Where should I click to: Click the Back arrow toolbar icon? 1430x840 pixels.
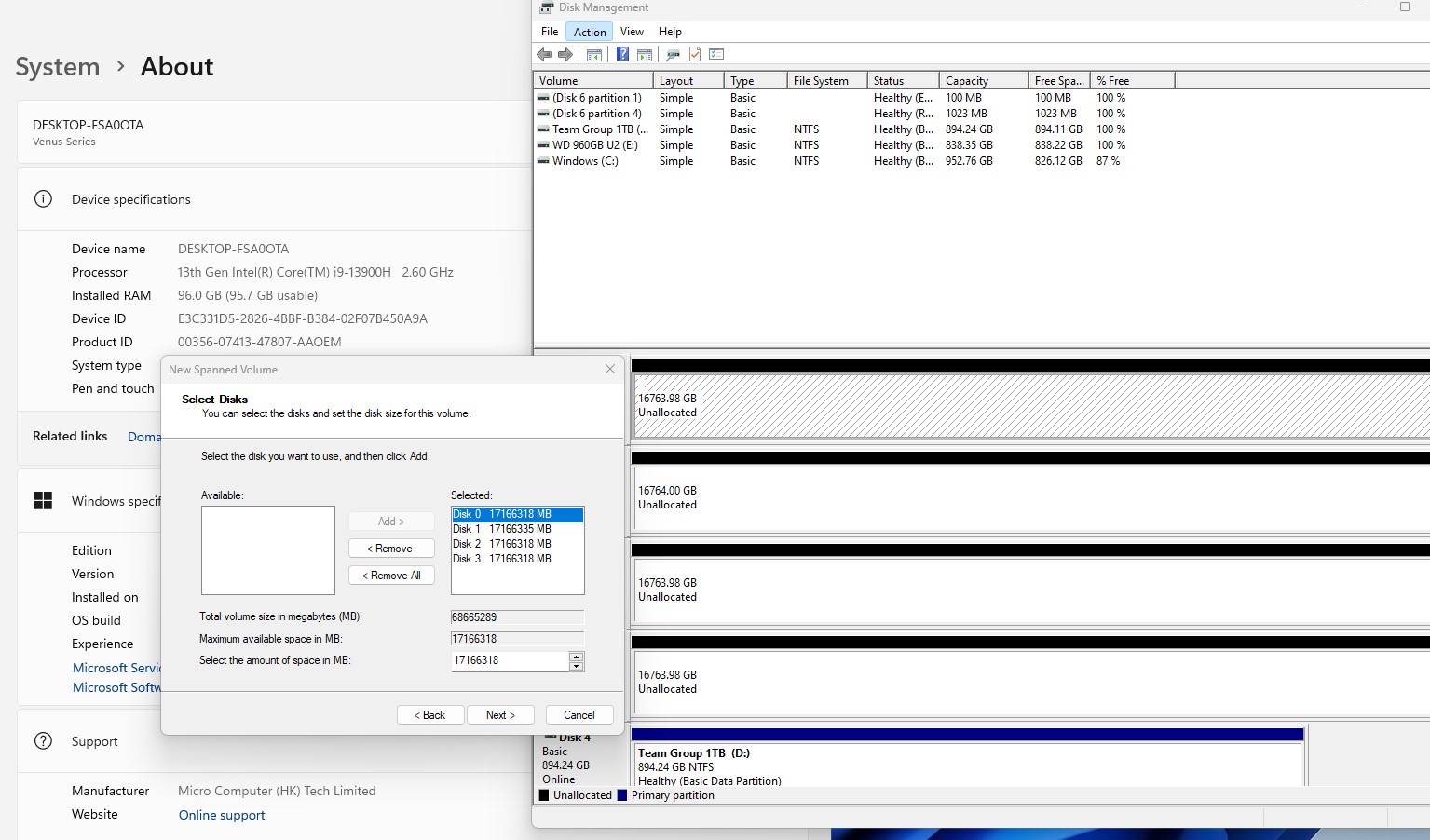[544, 55]
